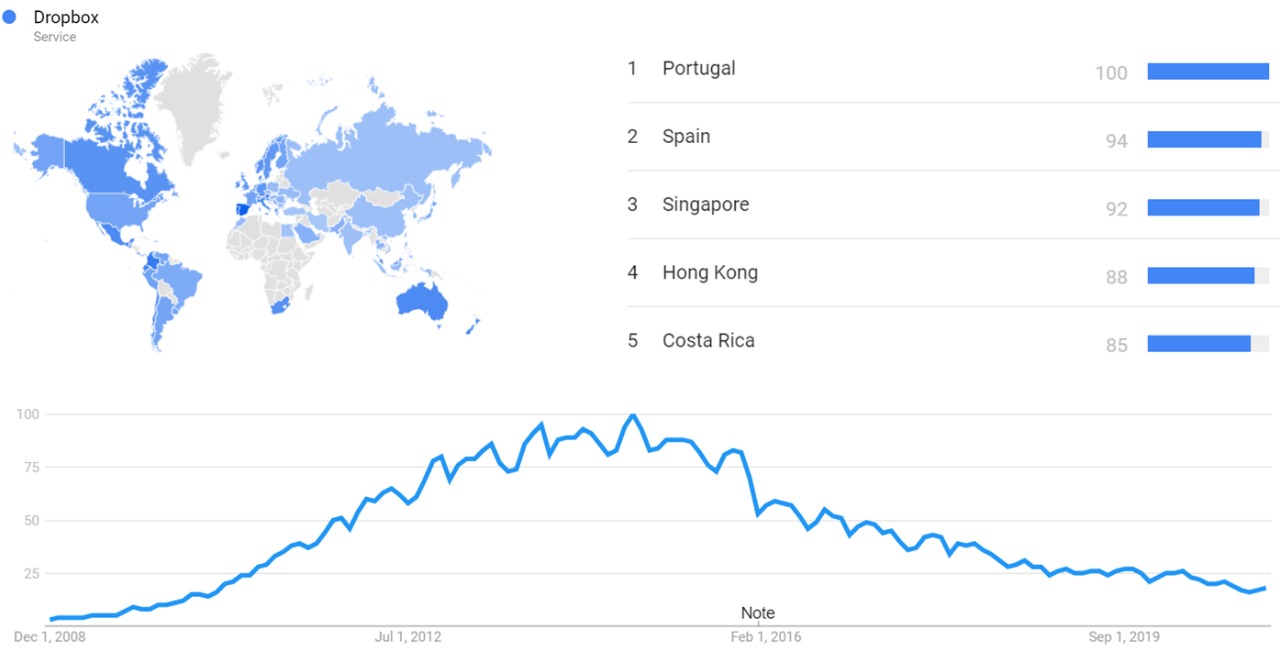Click the Jul 1, 2012 axis label

point(407,636)
